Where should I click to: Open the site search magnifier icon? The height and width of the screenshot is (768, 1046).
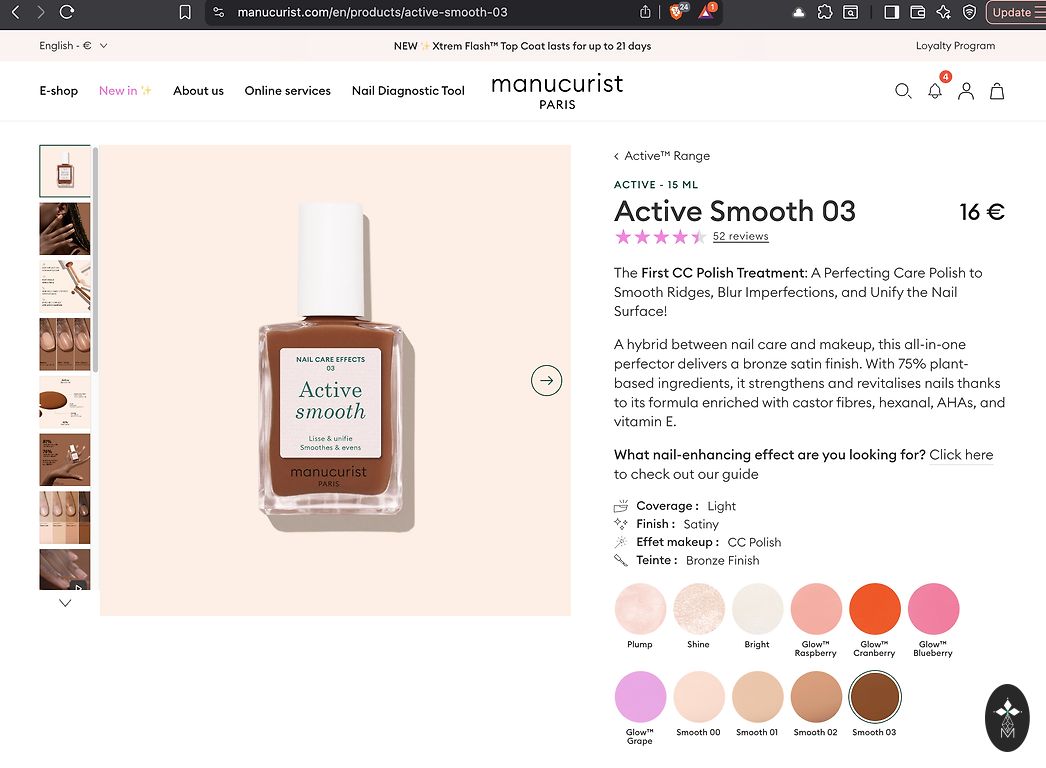coord(903,91)
